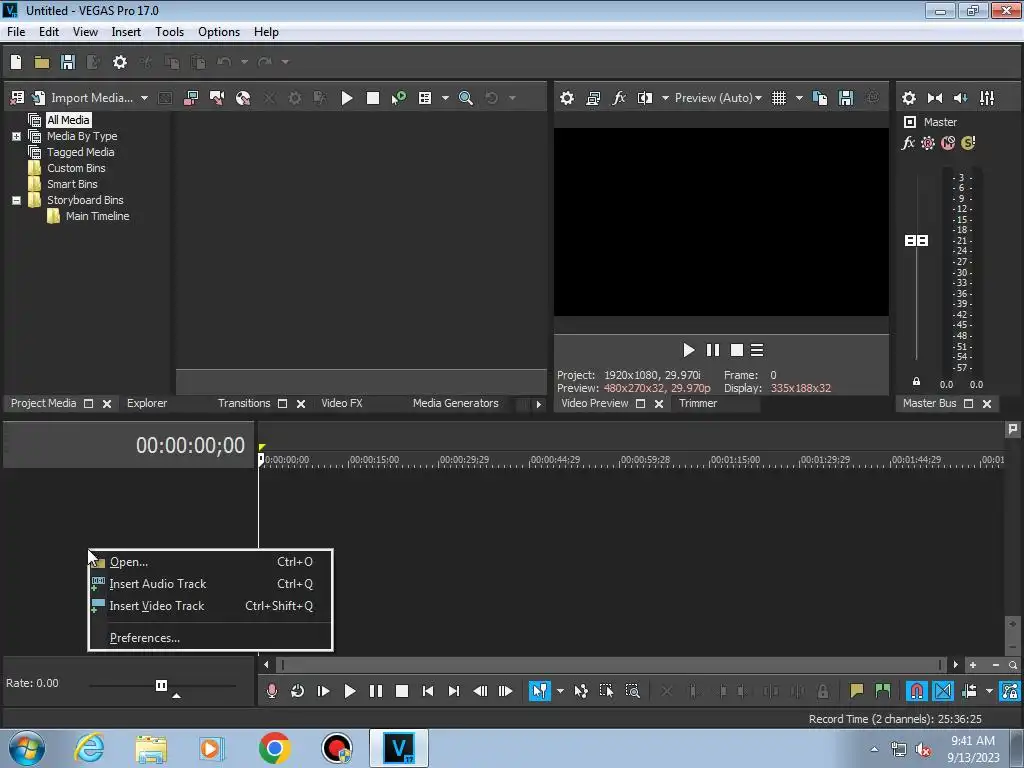The height and width of the screenshot is (768, 1024).
Task: Adjust the Master volume fader handle
Action: click(x=916, y=241)
